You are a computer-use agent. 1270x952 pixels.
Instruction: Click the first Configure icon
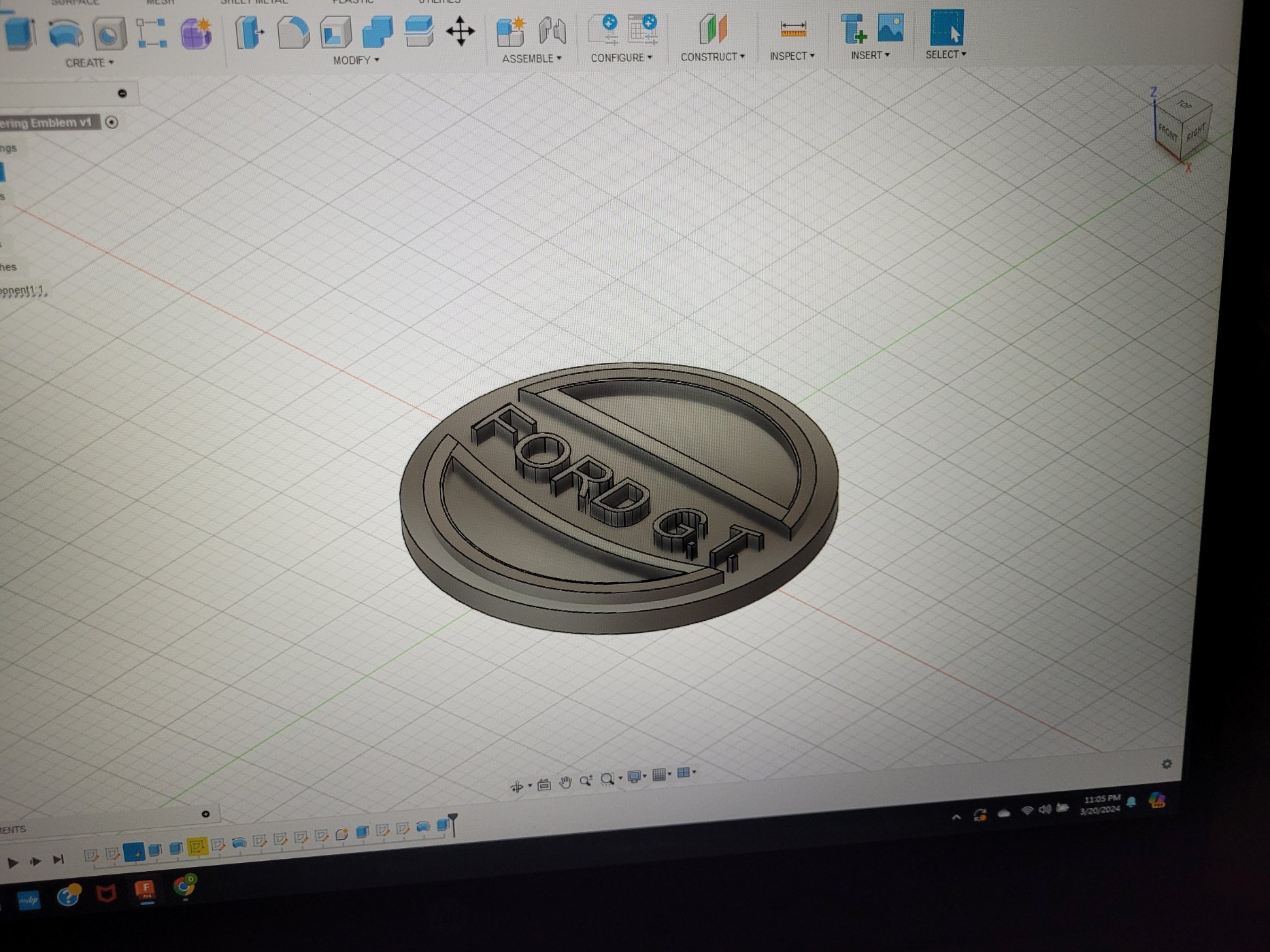tap(603, 29)
